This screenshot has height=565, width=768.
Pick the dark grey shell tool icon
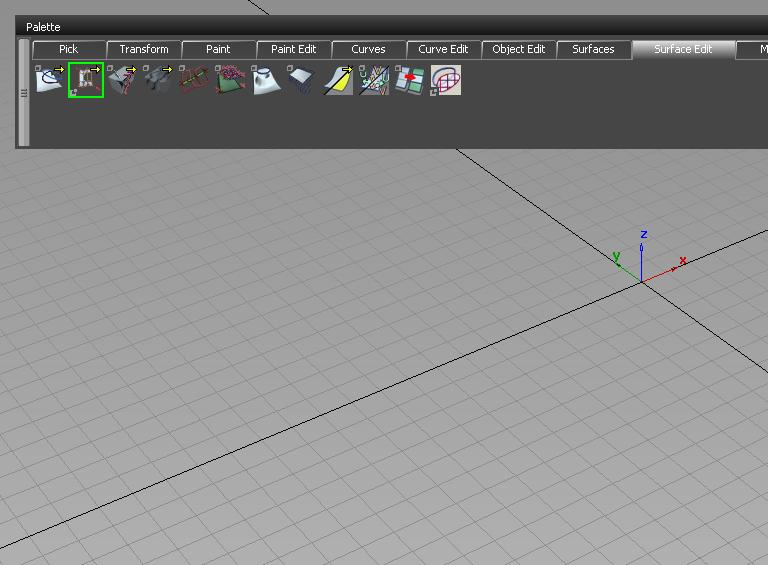pos(158,80)
